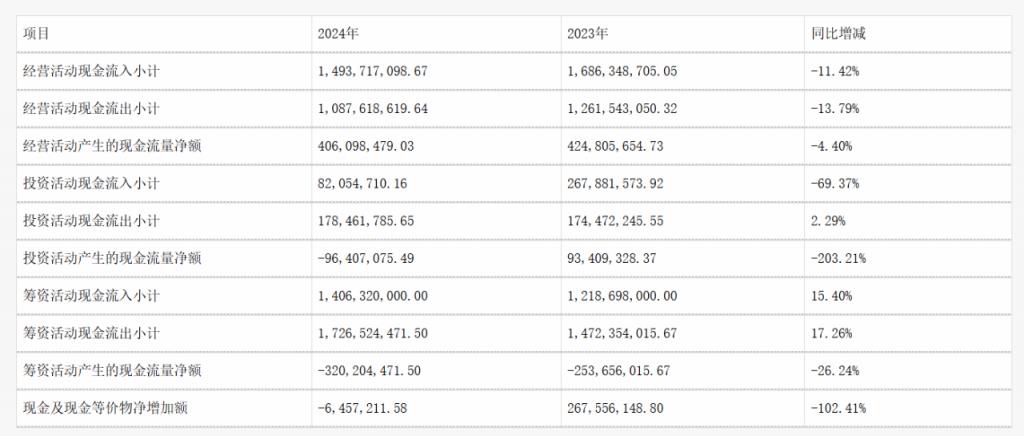Screen dimensions: 1024x436
Task: Select the 1,261,543,050.32 cell
Action: 622,108
